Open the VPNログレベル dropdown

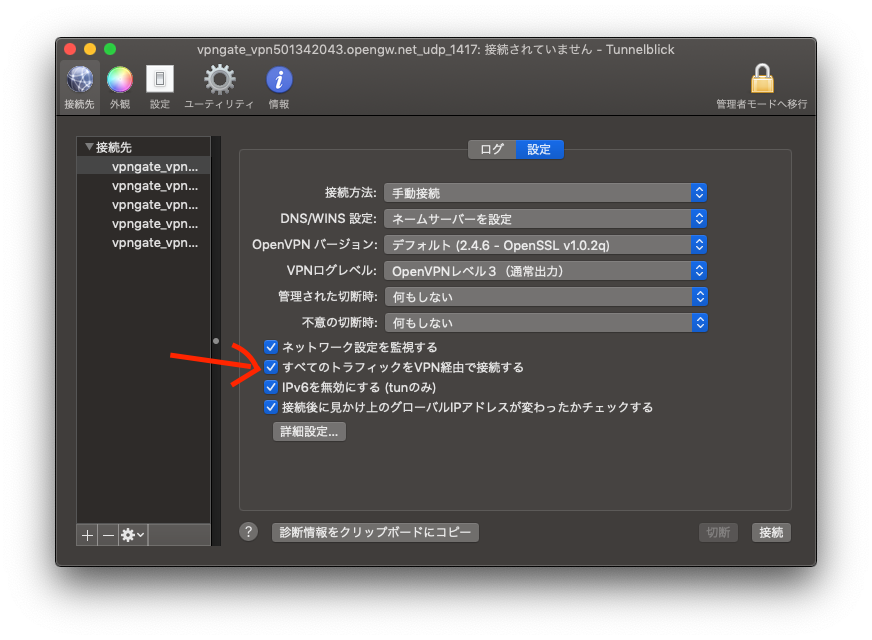tap(546, 271)
